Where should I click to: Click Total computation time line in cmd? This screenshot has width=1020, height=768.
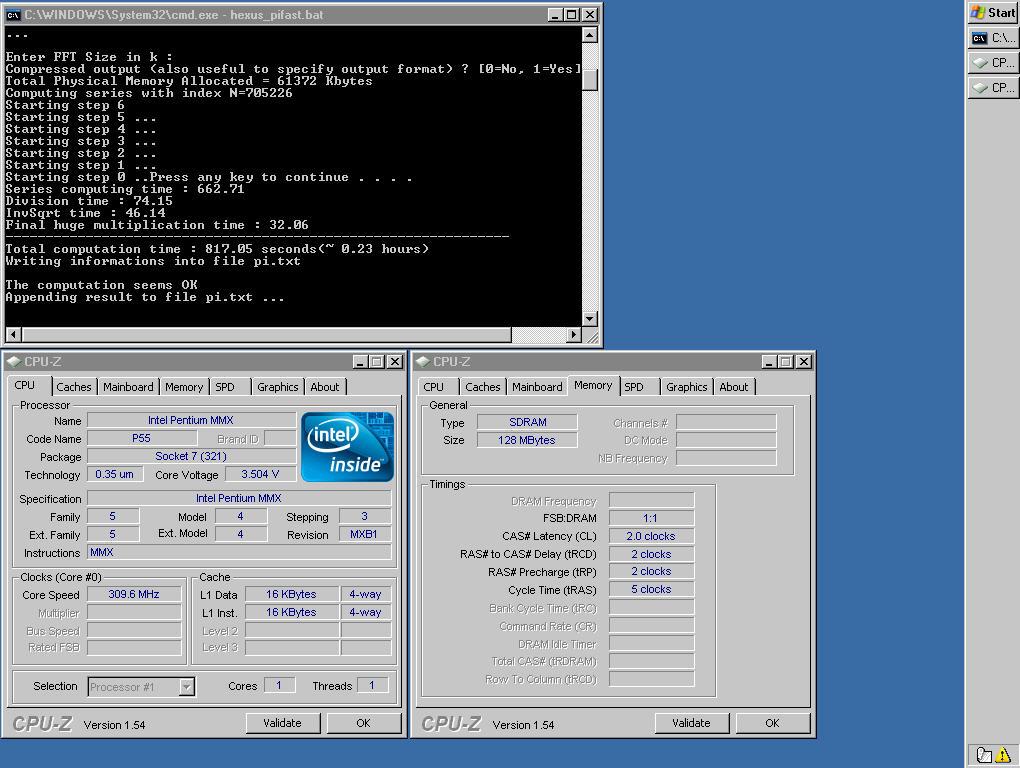pos(217,249)
